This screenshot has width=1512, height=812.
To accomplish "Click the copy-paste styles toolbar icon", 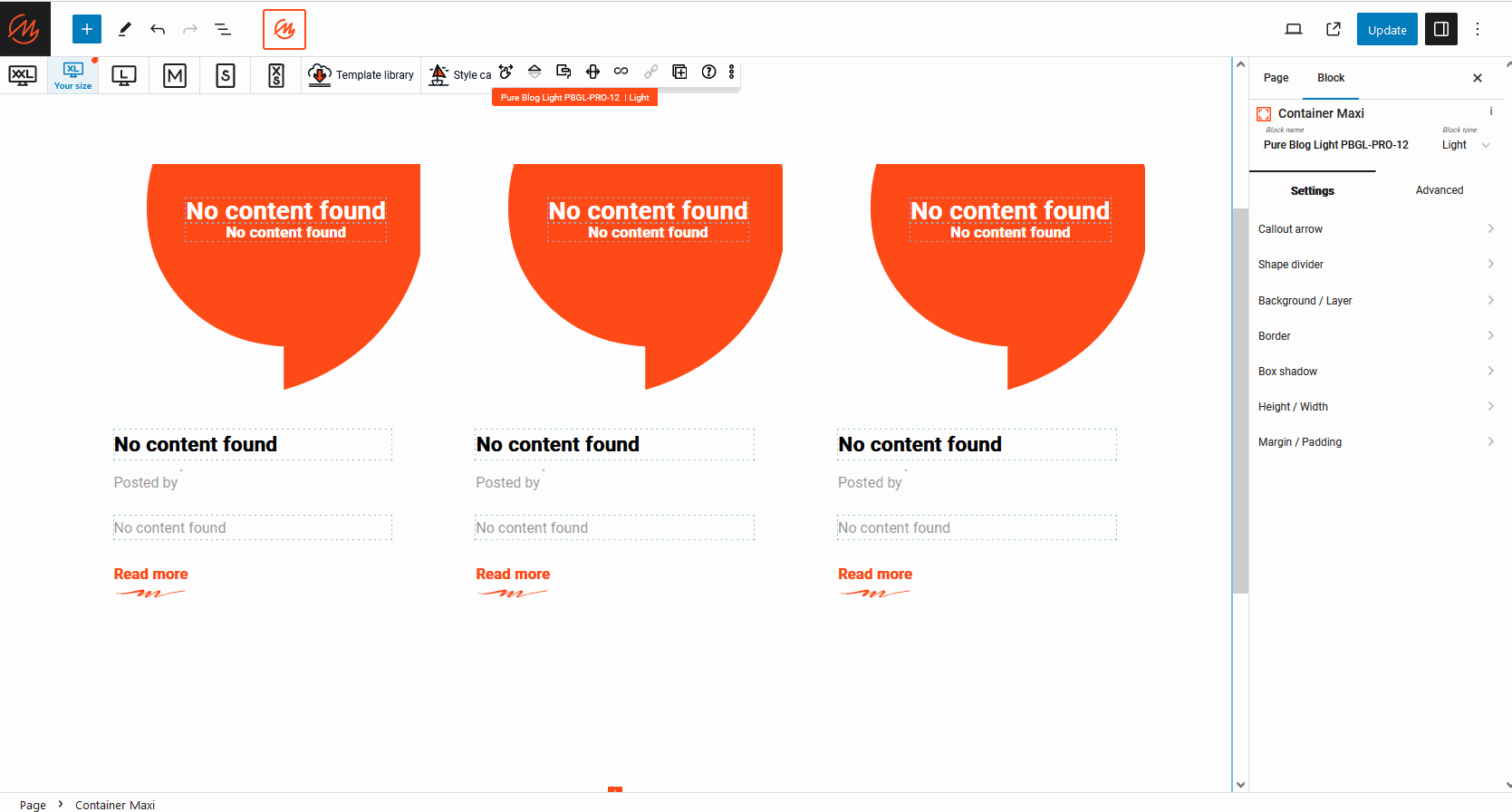I will click(x=563, y=72).
